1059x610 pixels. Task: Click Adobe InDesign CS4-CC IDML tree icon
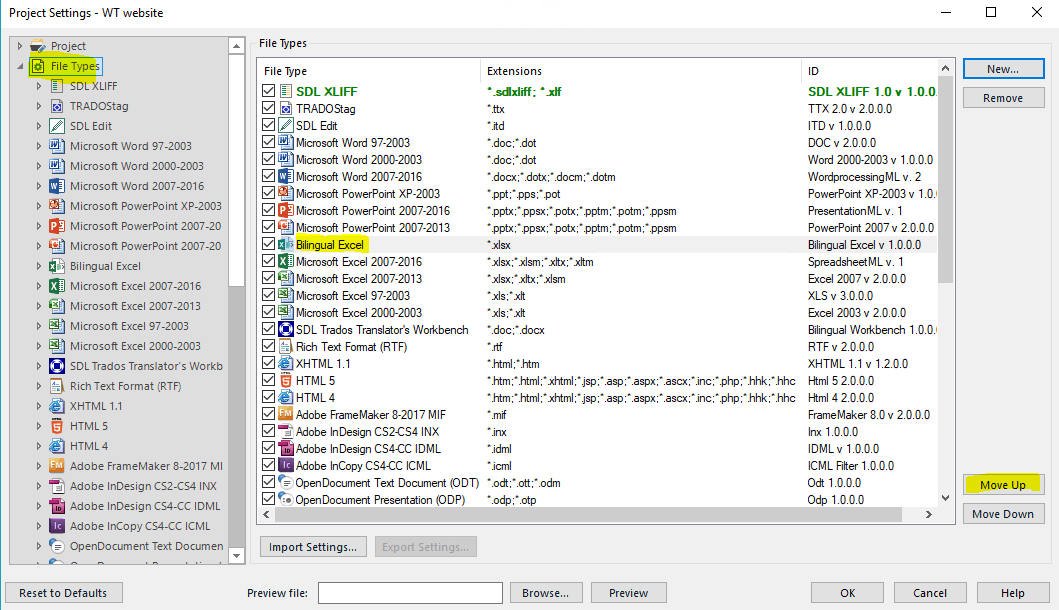[x=57, y=506]
